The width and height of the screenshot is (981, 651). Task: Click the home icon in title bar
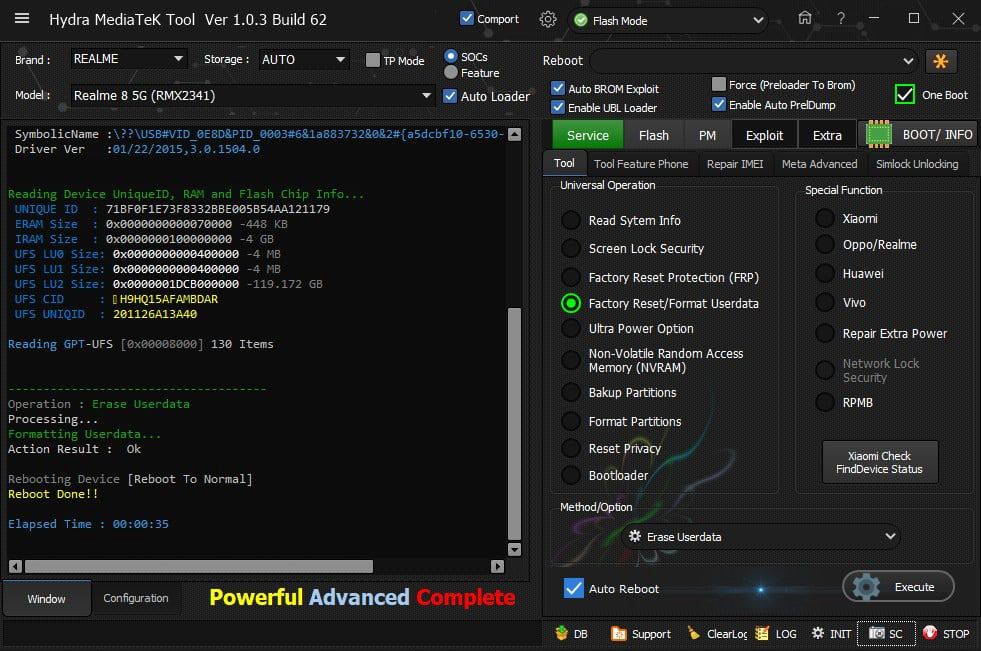tap(805, 19)
